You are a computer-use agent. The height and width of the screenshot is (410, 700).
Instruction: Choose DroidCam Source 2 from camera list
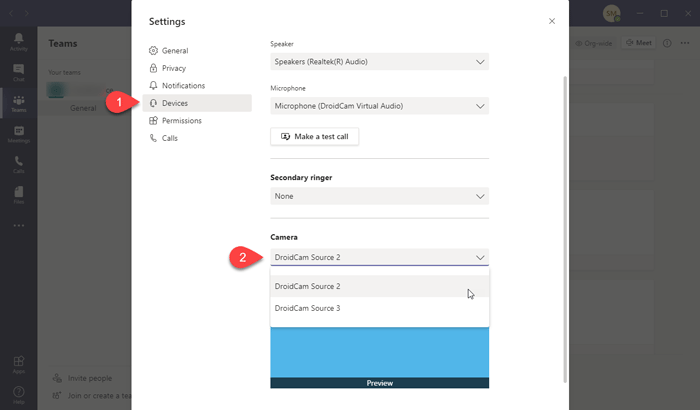tap(379, 286)
